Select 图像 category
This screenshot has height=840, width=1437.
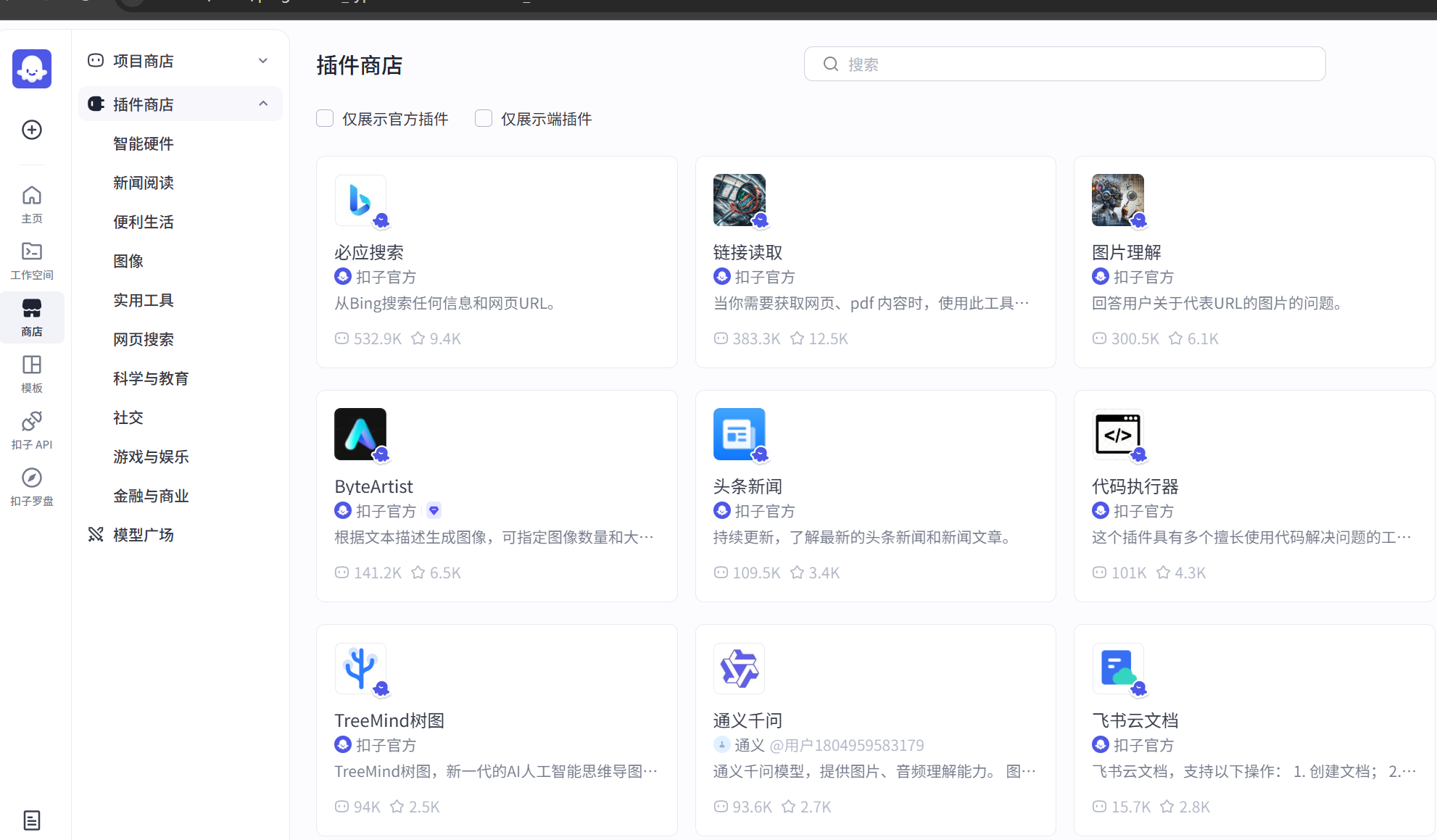(128, 261)
